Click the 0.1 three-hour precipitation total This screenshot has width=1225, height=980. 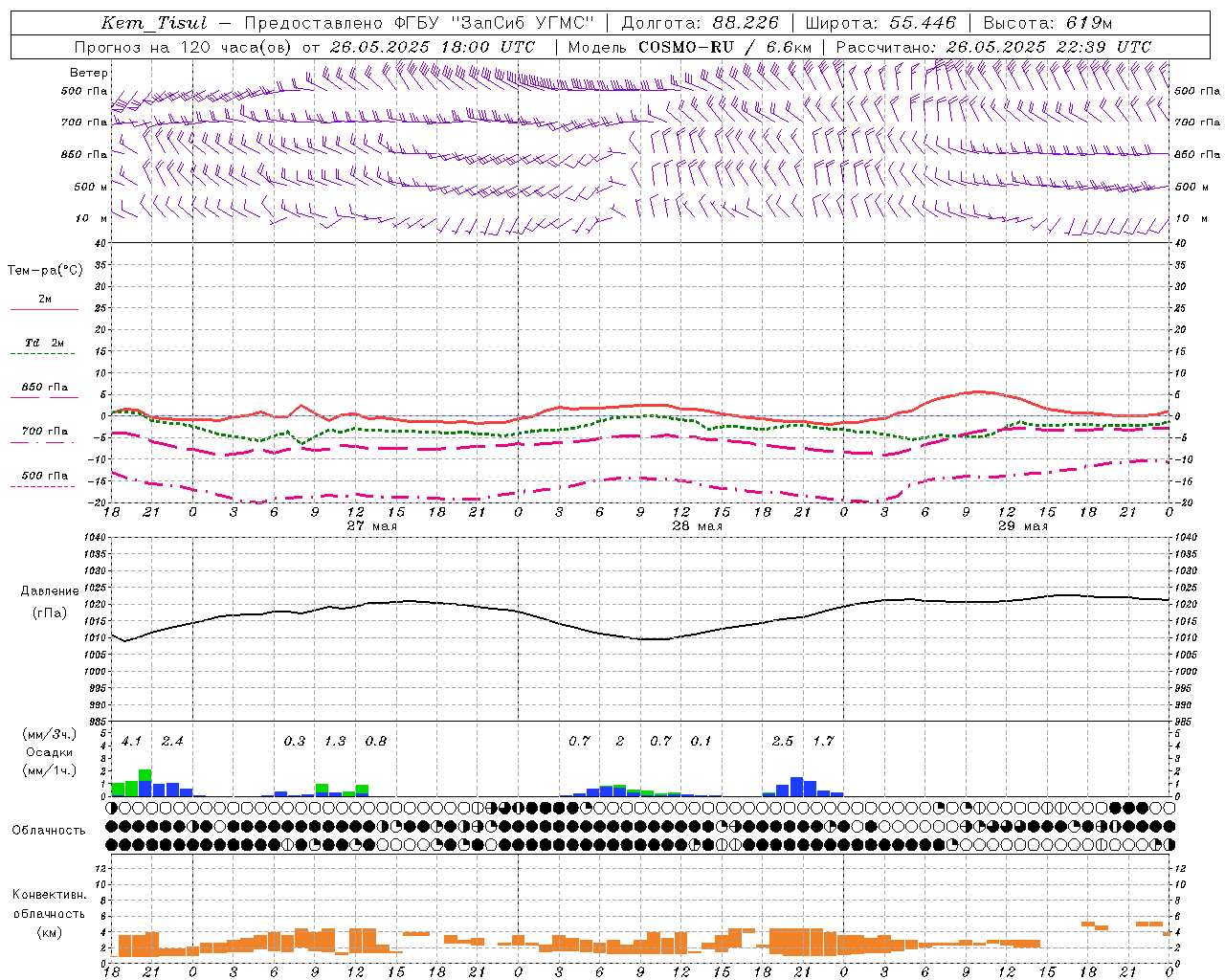[x=702, y=741]
